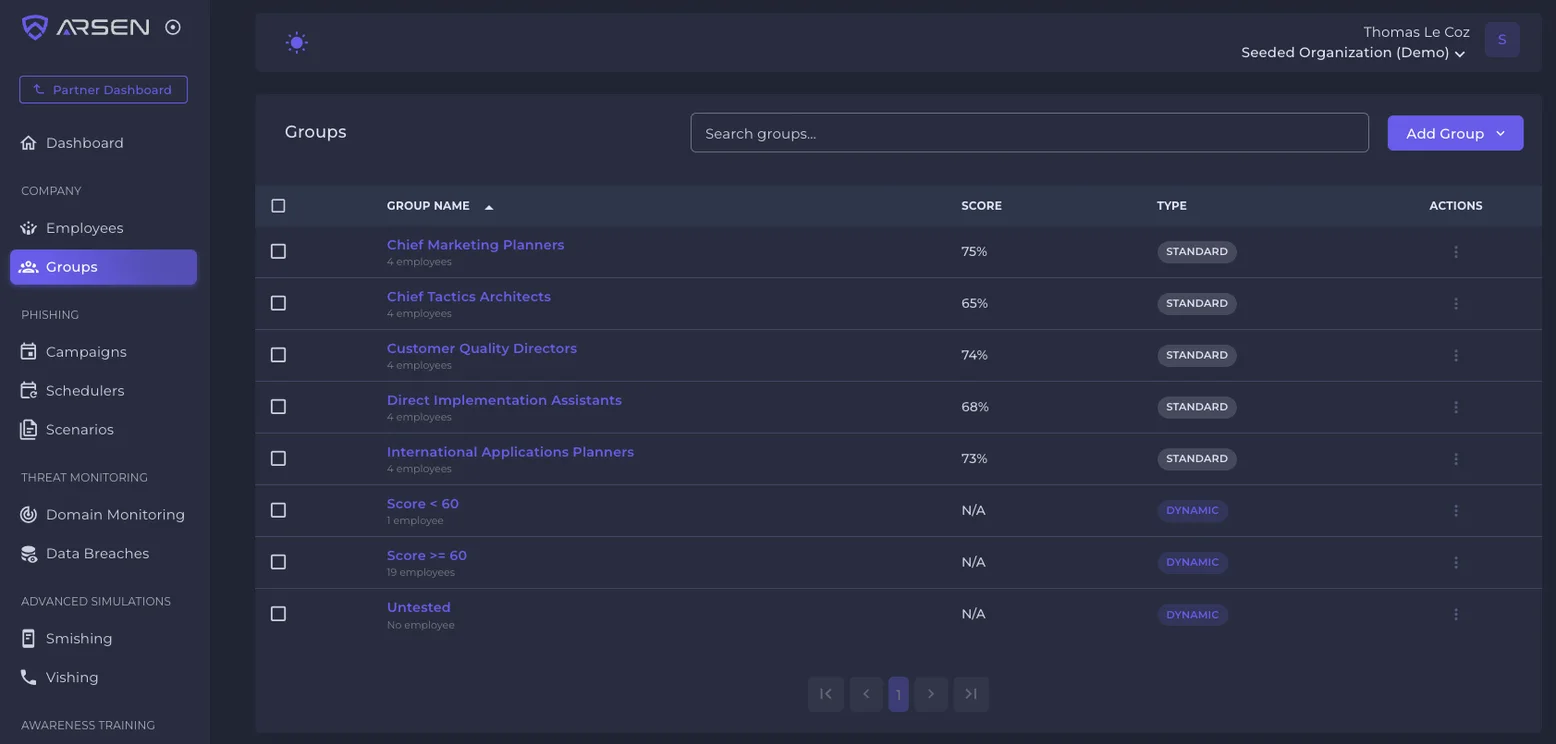Select all groups with header checkbox
The image size is (1556, 744).
(x=278, y=206)
